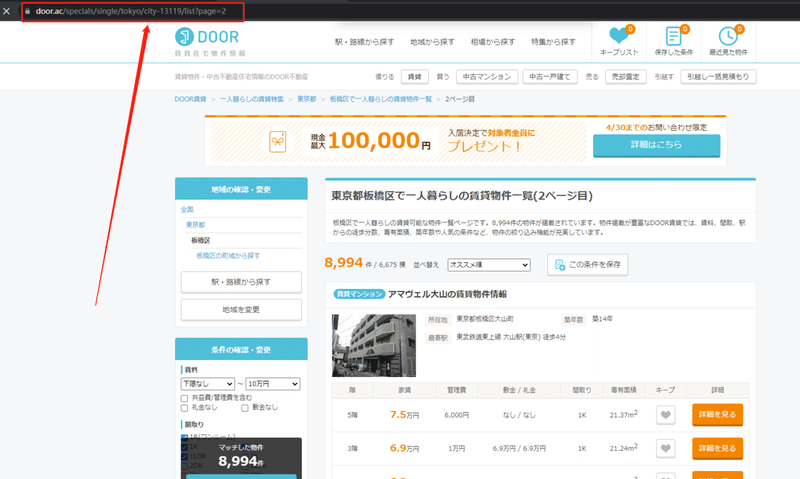
Task: Click 詳細を見る for the 7.5万円 room
Action: [717, 415]
